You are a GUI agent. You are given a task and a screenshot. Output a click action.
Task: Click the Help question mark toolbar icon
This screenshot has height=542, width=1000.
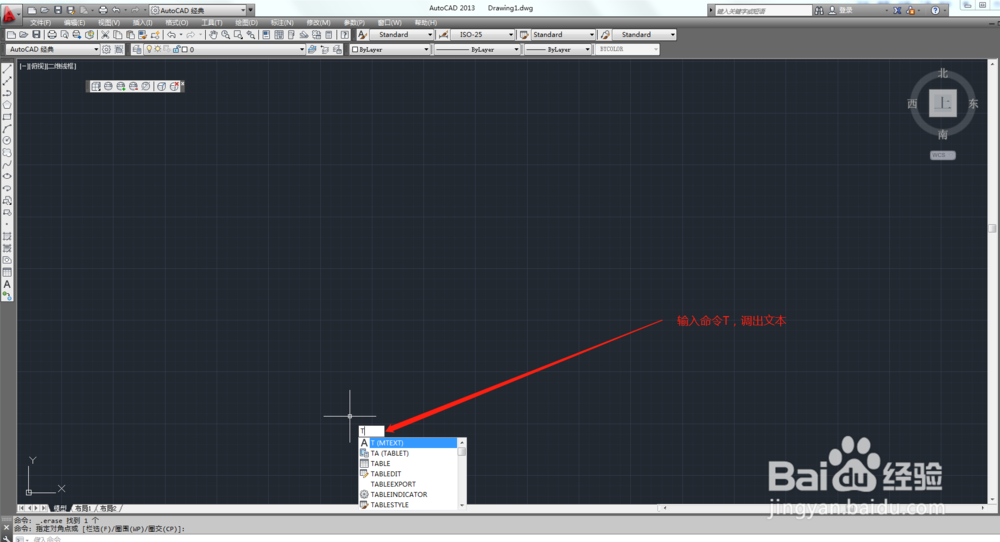pyautogui.click(x=344, y=34)
